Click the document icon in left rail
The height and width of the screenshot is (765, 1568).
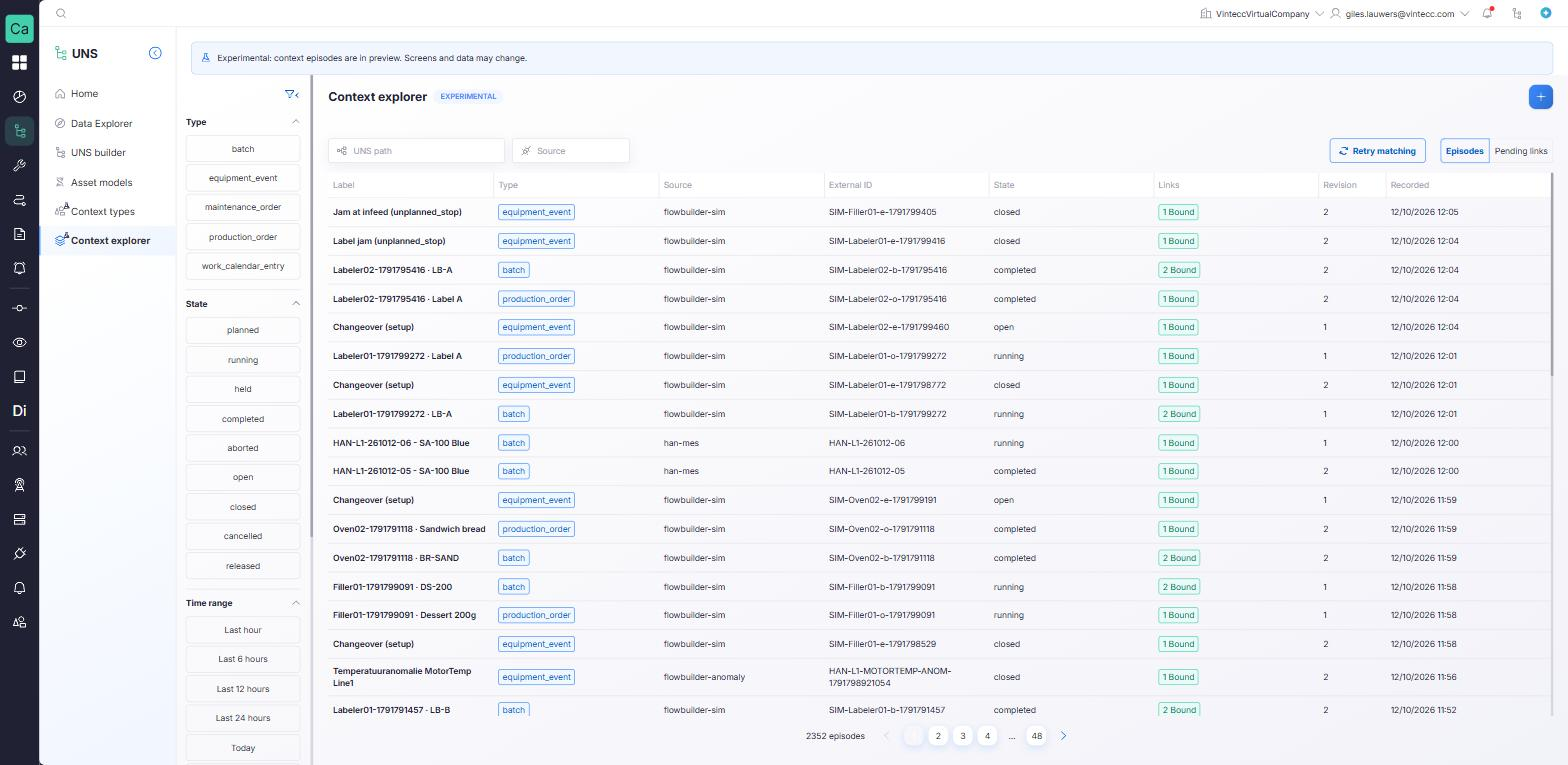coord(19,234)
